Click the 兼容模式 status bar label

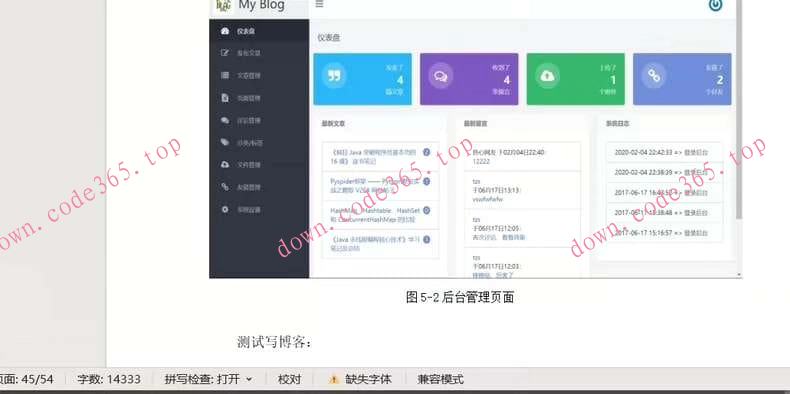click(x=440, y=379)
